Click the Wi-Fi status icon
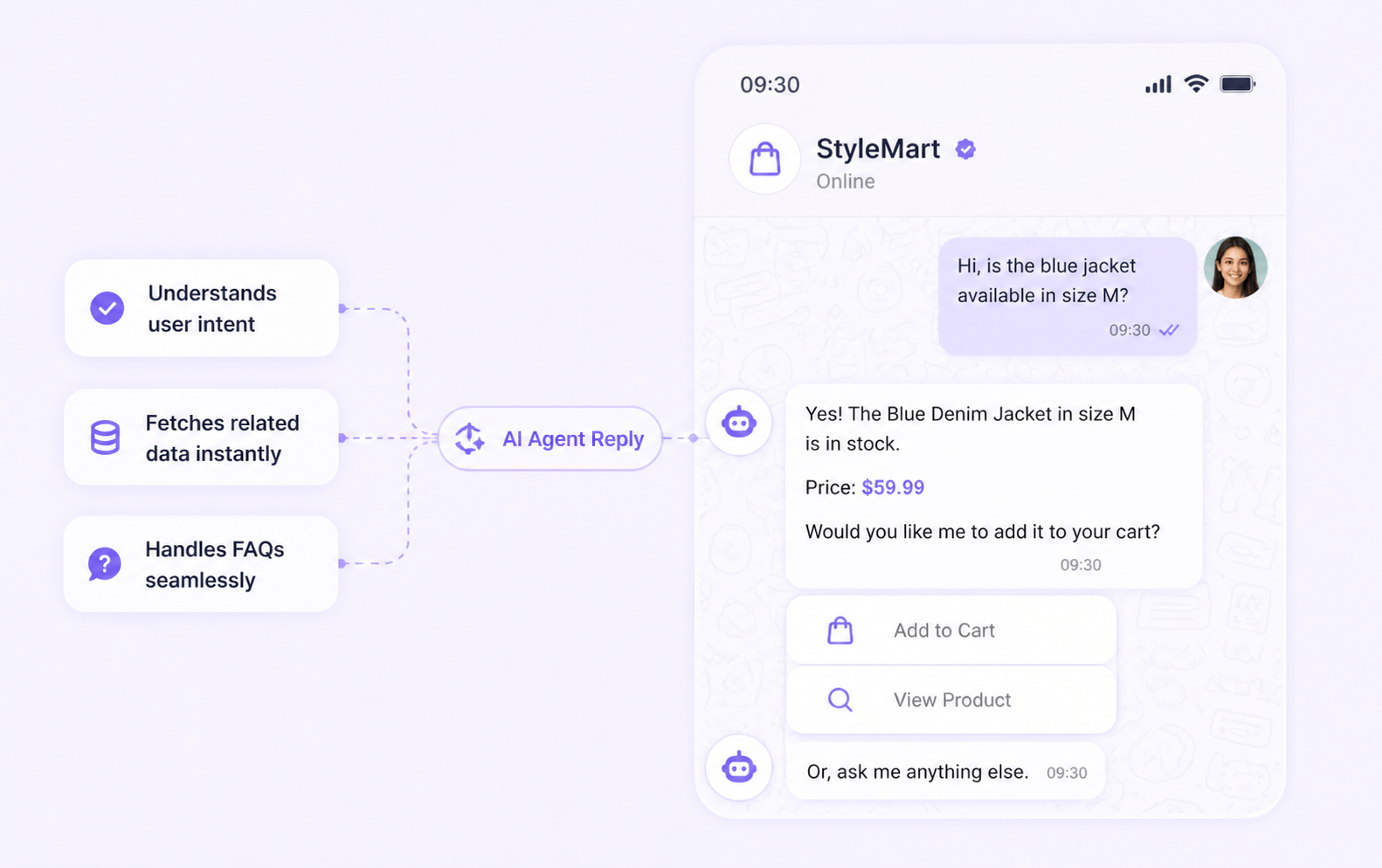Screen dimensions: 1382x868 [1196, 84]
